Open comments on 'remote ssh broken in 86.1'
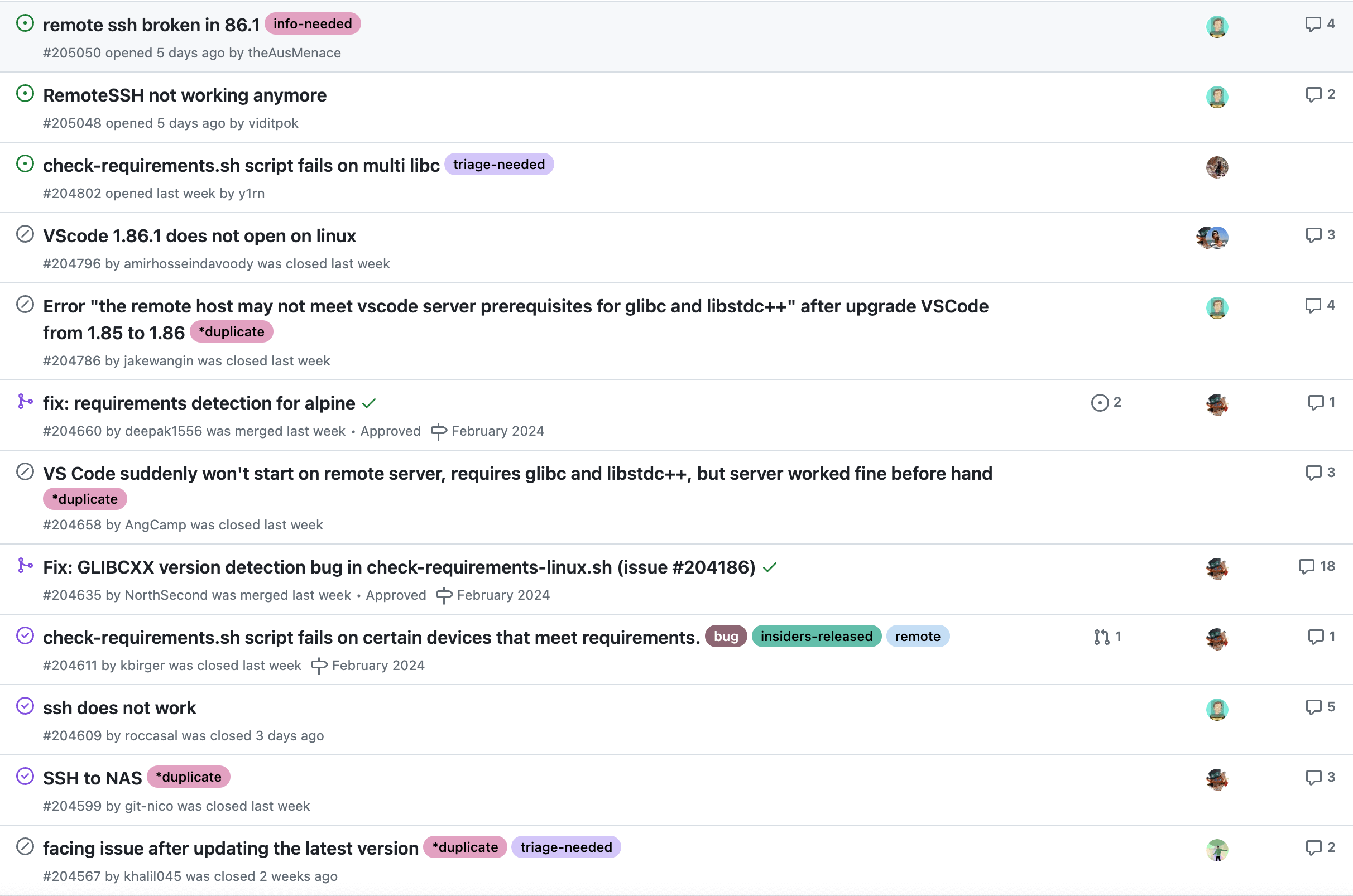Viewport: 1353px width, 896px height. (x=1320, y=24)
